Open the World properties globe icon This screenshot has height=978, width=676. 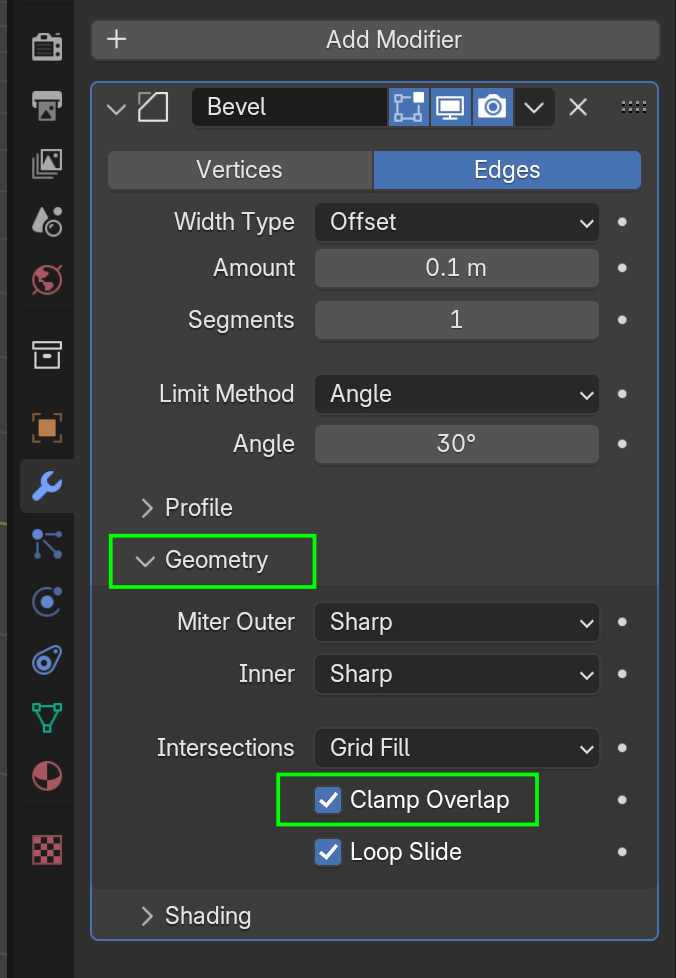coord(46,280)
